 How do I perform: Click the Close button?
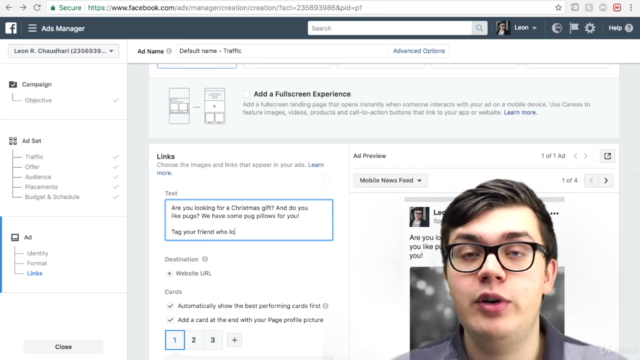(63, 347)
